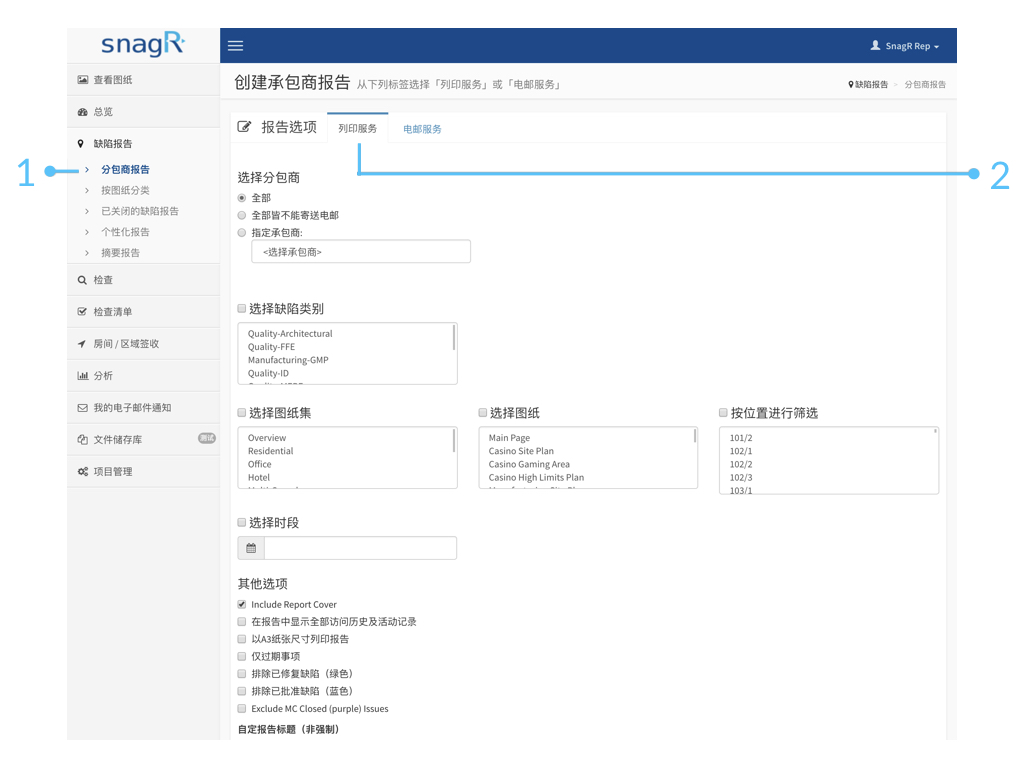Enable the 选择时段 checkbox
The image size is (1024, 768).
pos(242,522)
